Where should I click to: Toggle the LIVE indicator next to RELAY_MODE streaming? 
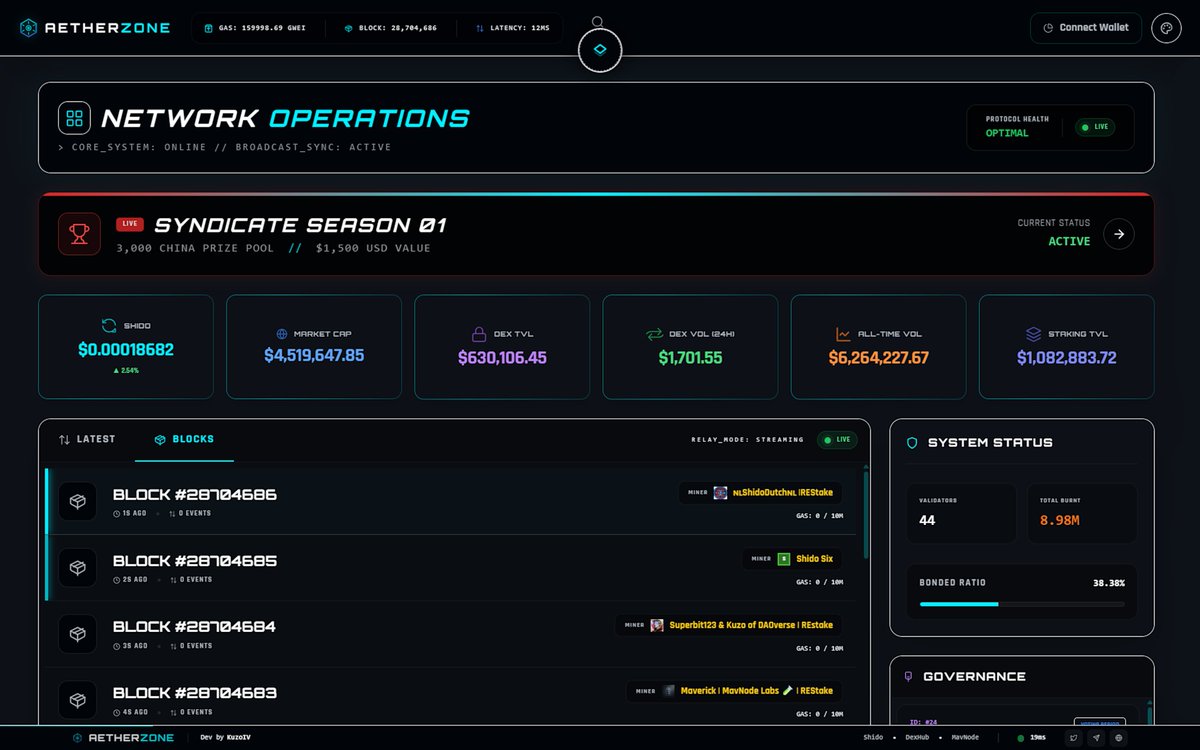[x=837, y=439]
